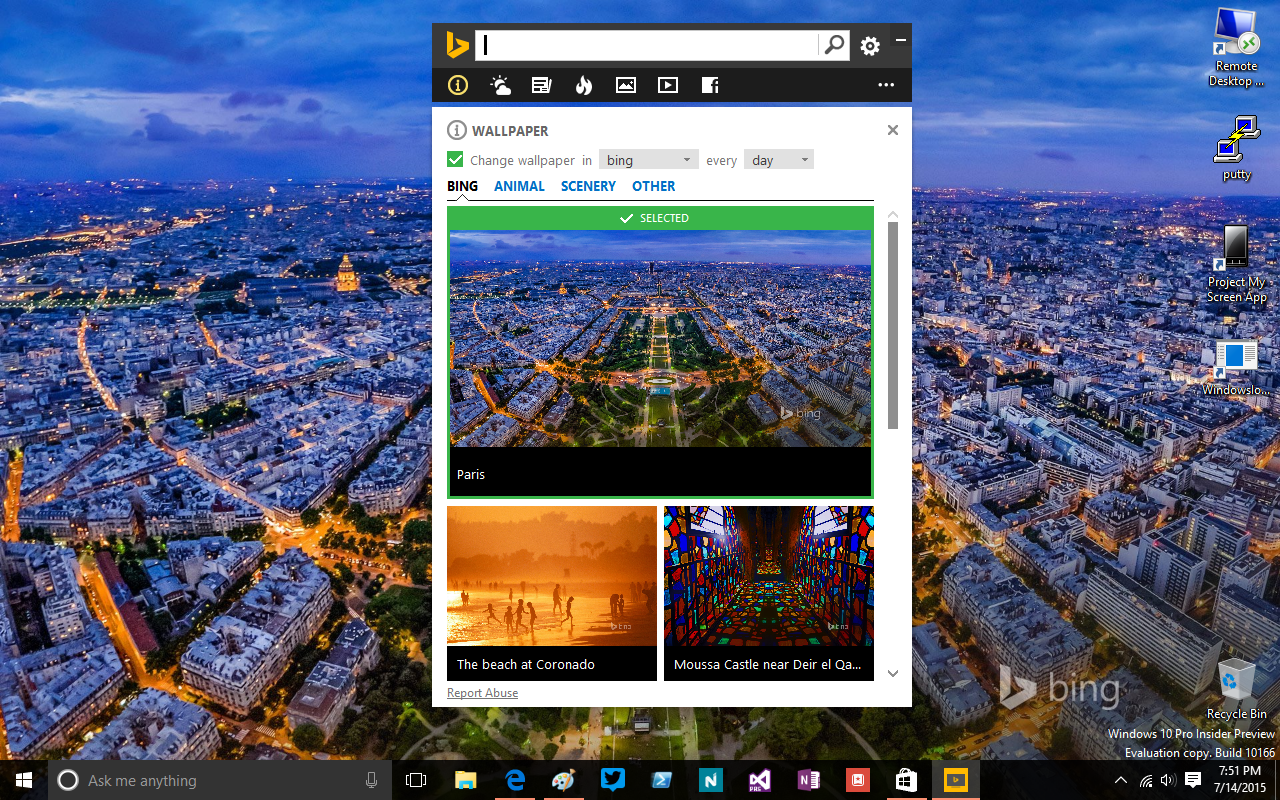Select the BING wallpaper tab

coord(463,186)
